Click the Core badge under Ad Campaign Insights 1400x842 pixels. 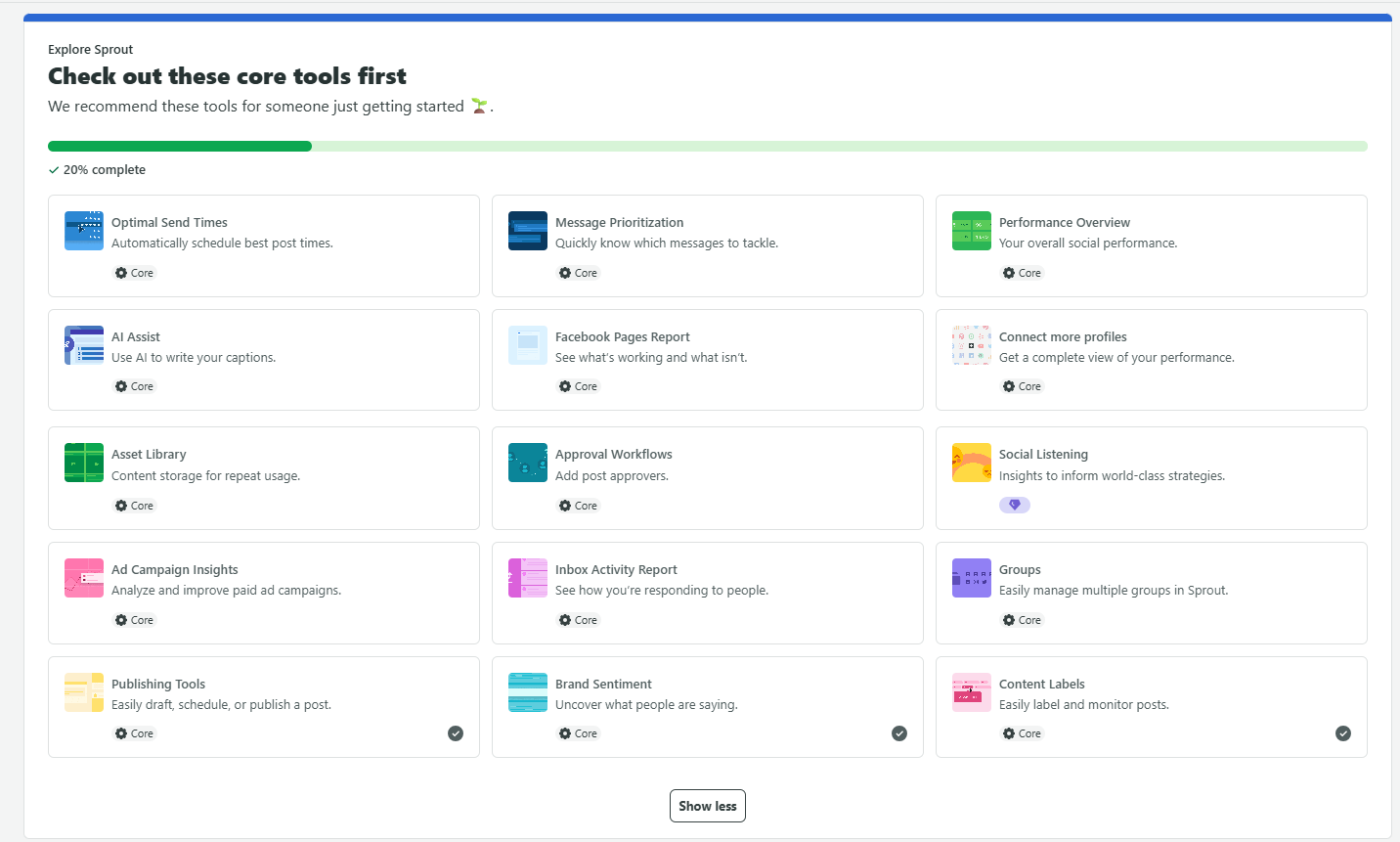[135, 620]
